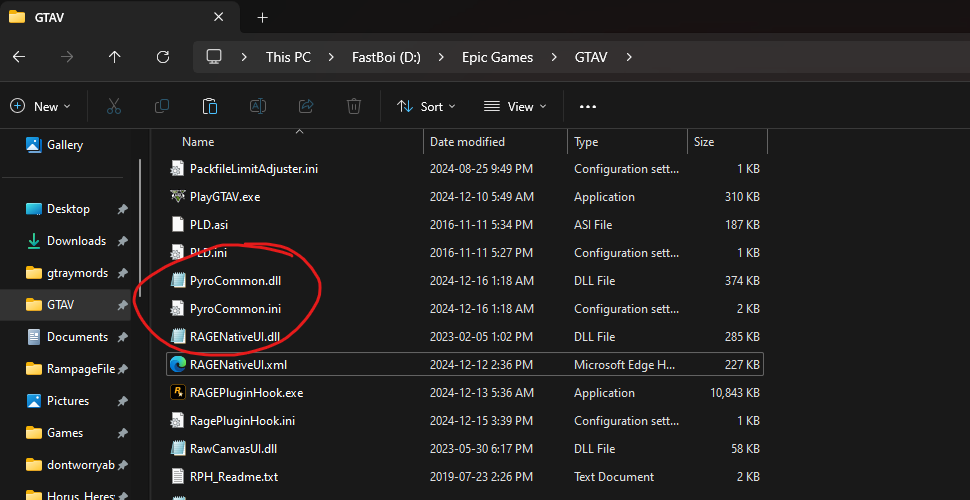Expand chevron before This PC

coord(245,58)
